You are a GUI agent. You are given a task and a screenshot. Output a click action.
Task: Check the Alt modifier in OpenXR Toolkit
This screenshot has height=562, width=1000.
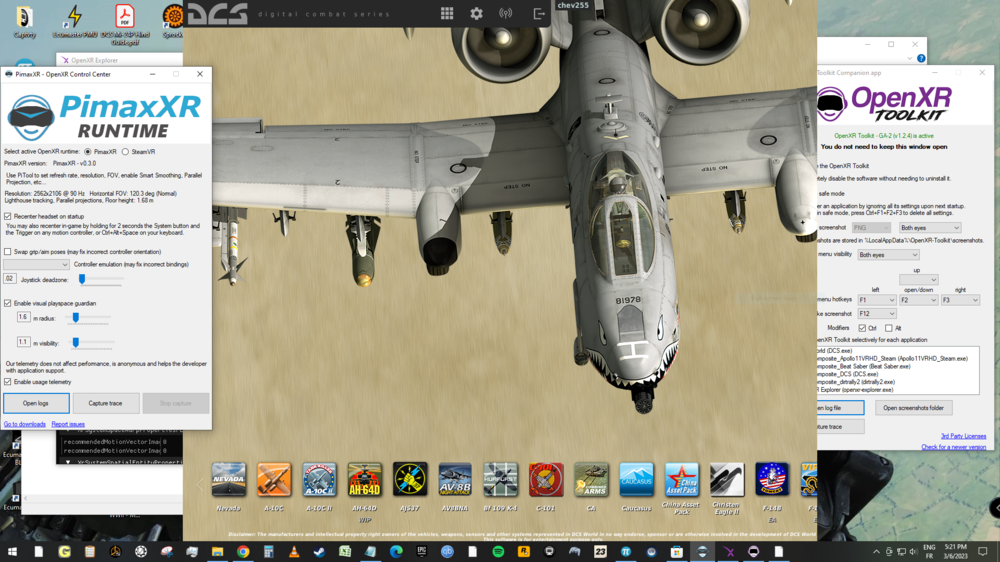click(888, 328)
